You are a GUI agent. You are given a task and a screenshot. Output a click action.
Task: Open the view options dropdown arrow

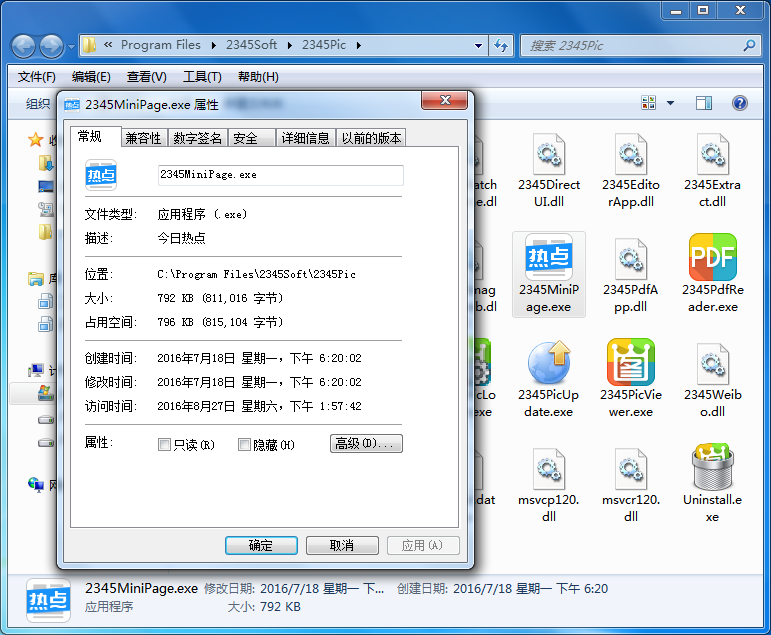(670, 103)
